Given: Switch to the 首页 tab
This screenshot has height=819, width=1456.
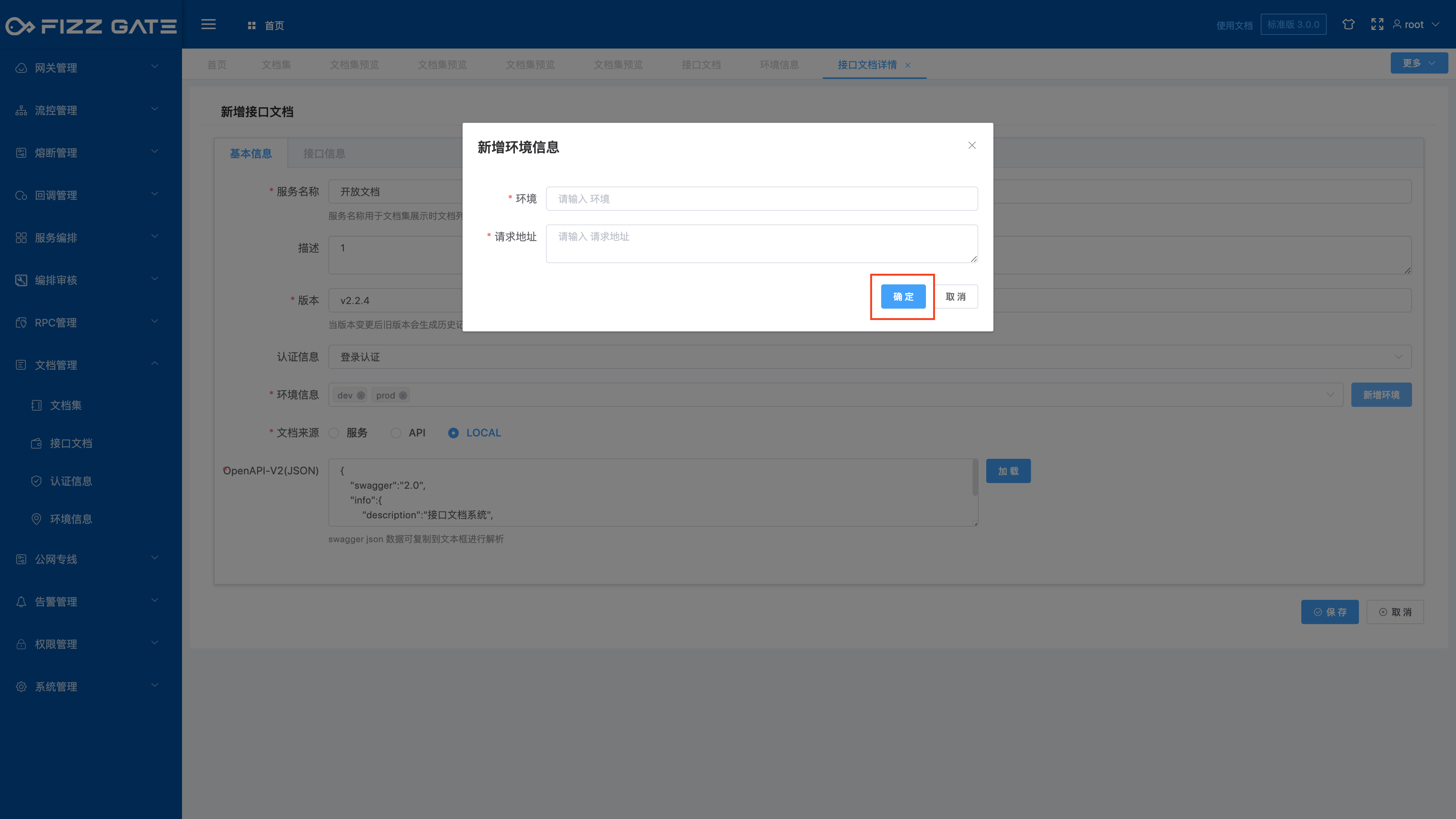Looking at the screenshot, I should [217, 64].
